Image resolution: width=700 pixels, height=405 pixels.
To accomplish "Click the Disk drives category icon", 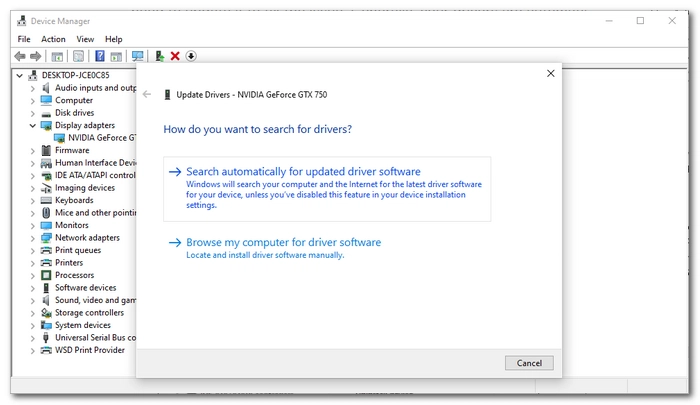I will click(x=46, y=113).
